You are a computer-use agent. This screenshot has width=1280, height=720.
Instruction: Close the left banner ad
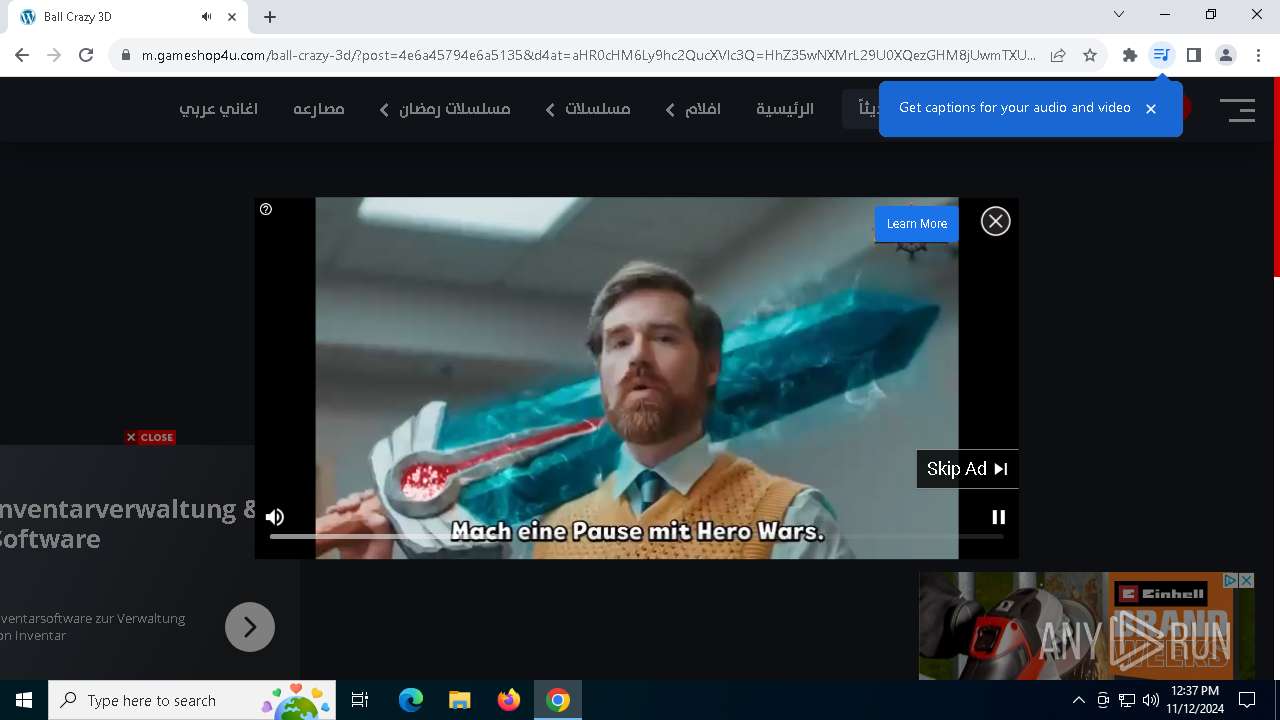[150, 437]
